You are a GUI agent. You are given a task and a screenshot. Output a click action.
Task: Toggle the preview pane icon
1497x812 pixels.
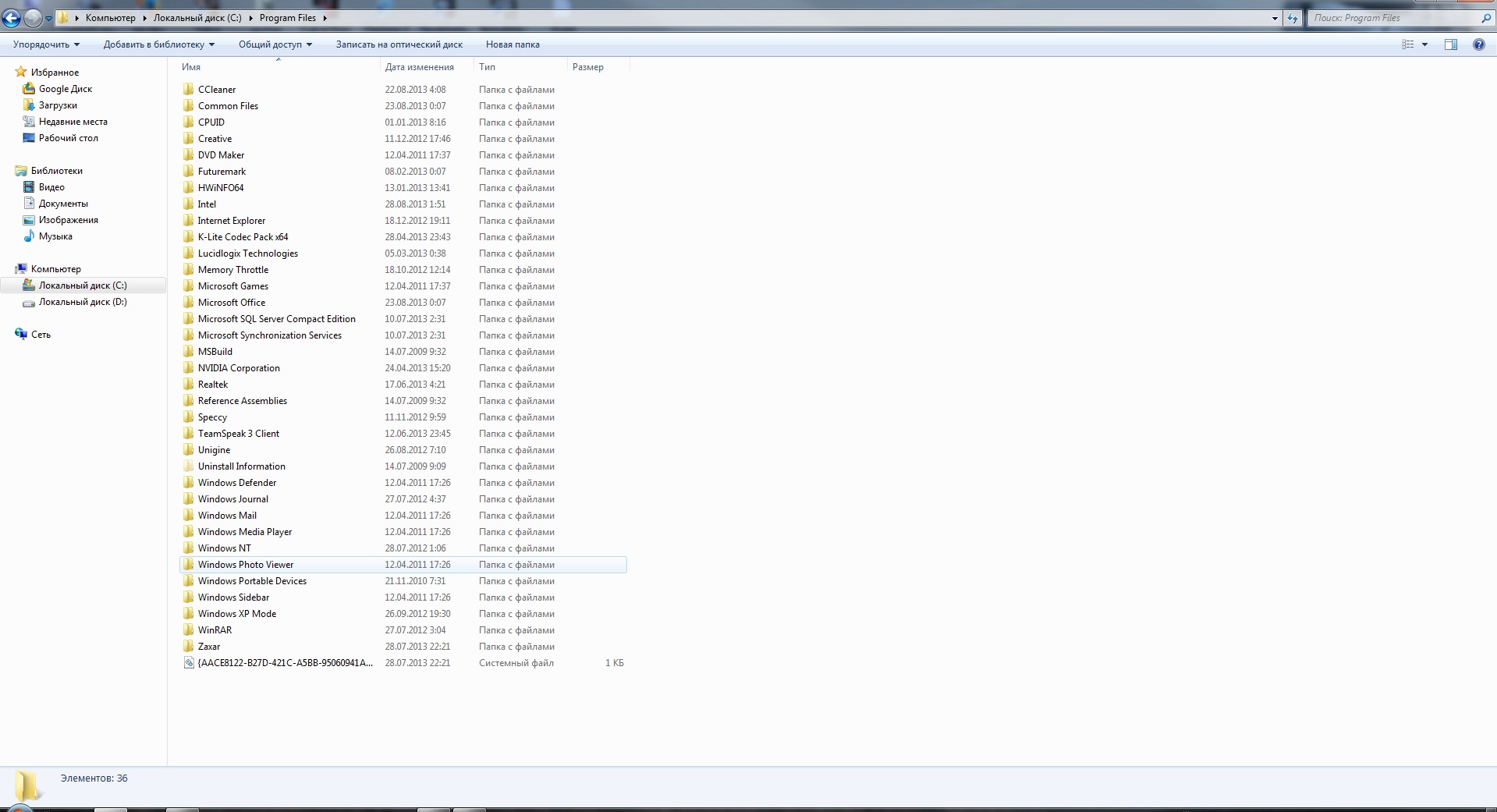pyautogui.click(x=1451, y=44)
